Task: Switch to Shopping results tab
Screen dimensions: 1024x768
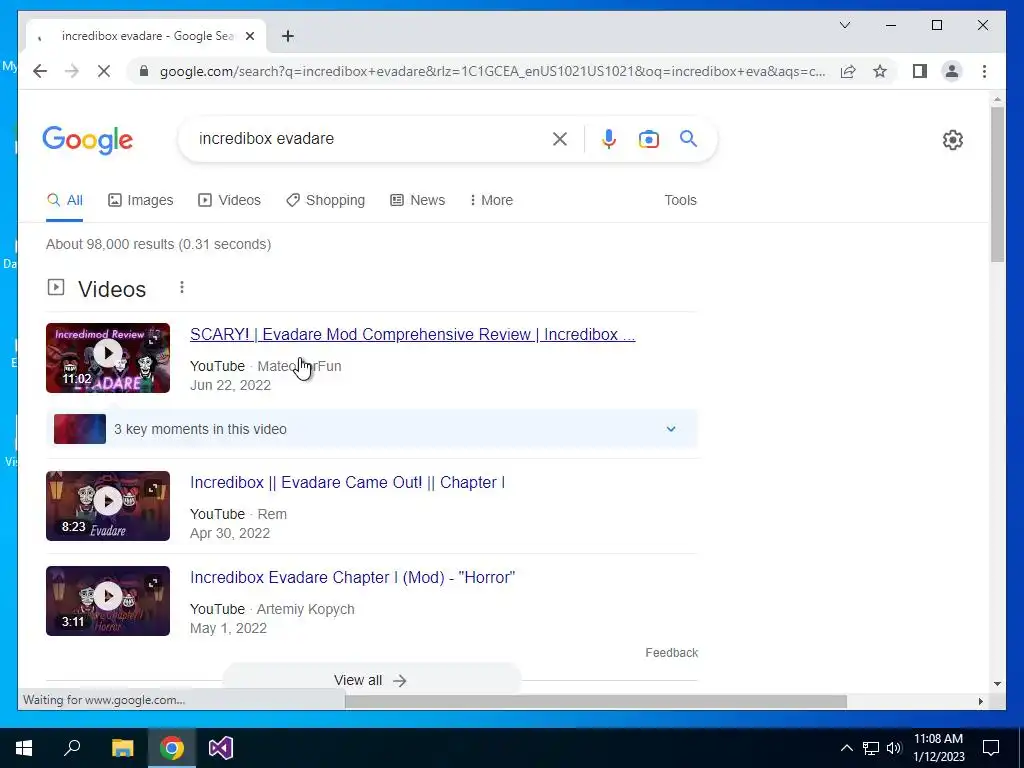Action: (x=325, y=200)
